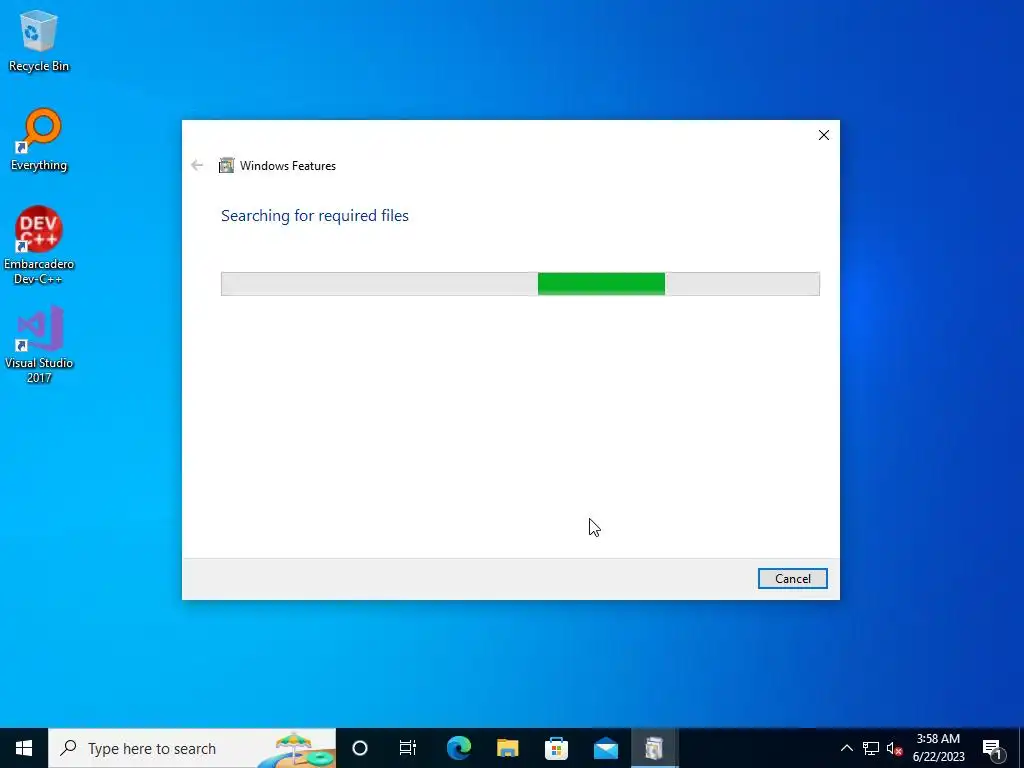Open the network status tray icon
This screenshot has width=1024, height=768.
871,748
